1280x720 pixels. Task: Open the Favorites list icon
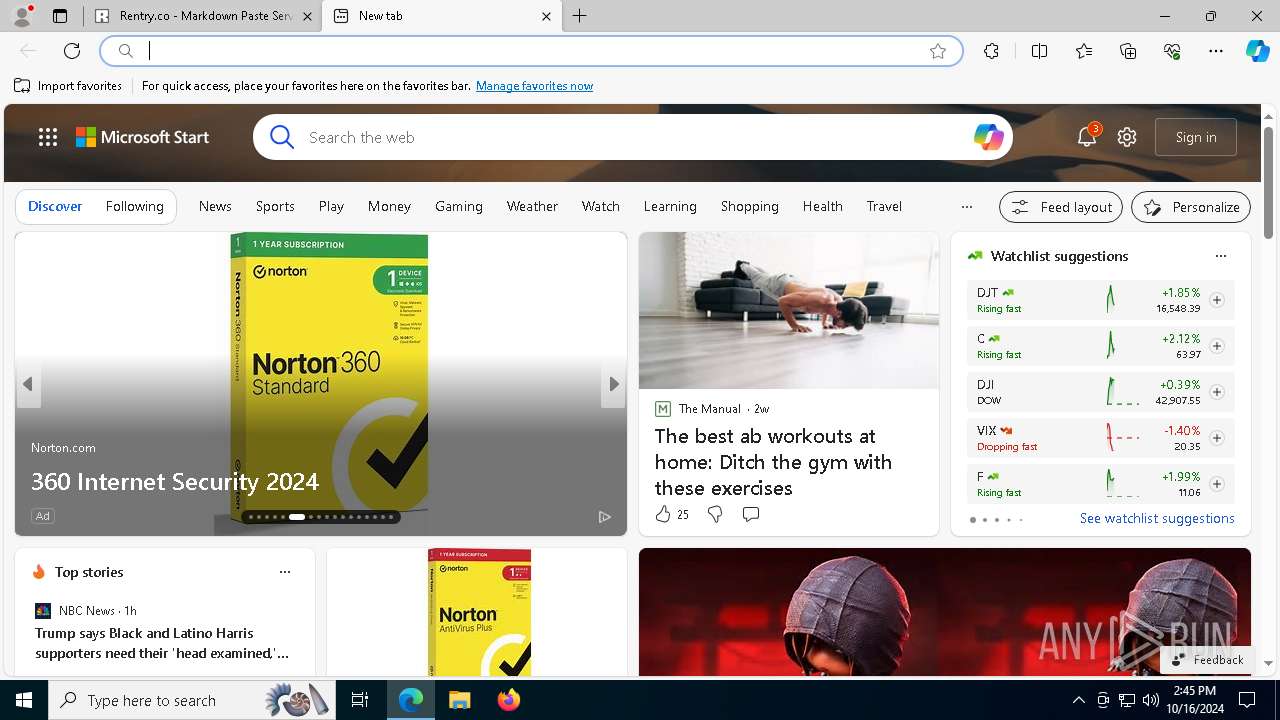tap(1084, 51)
